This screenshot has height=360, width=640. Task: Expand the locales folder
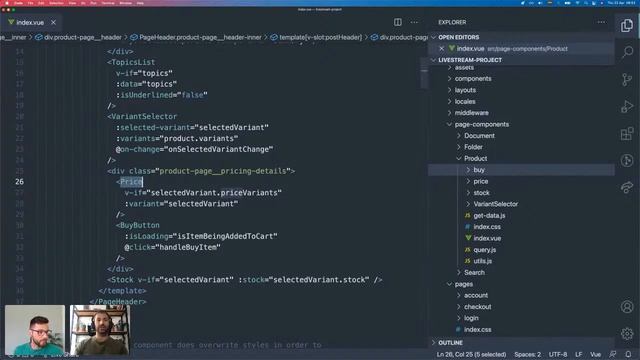pyautogui.click(x=465, y=102)
